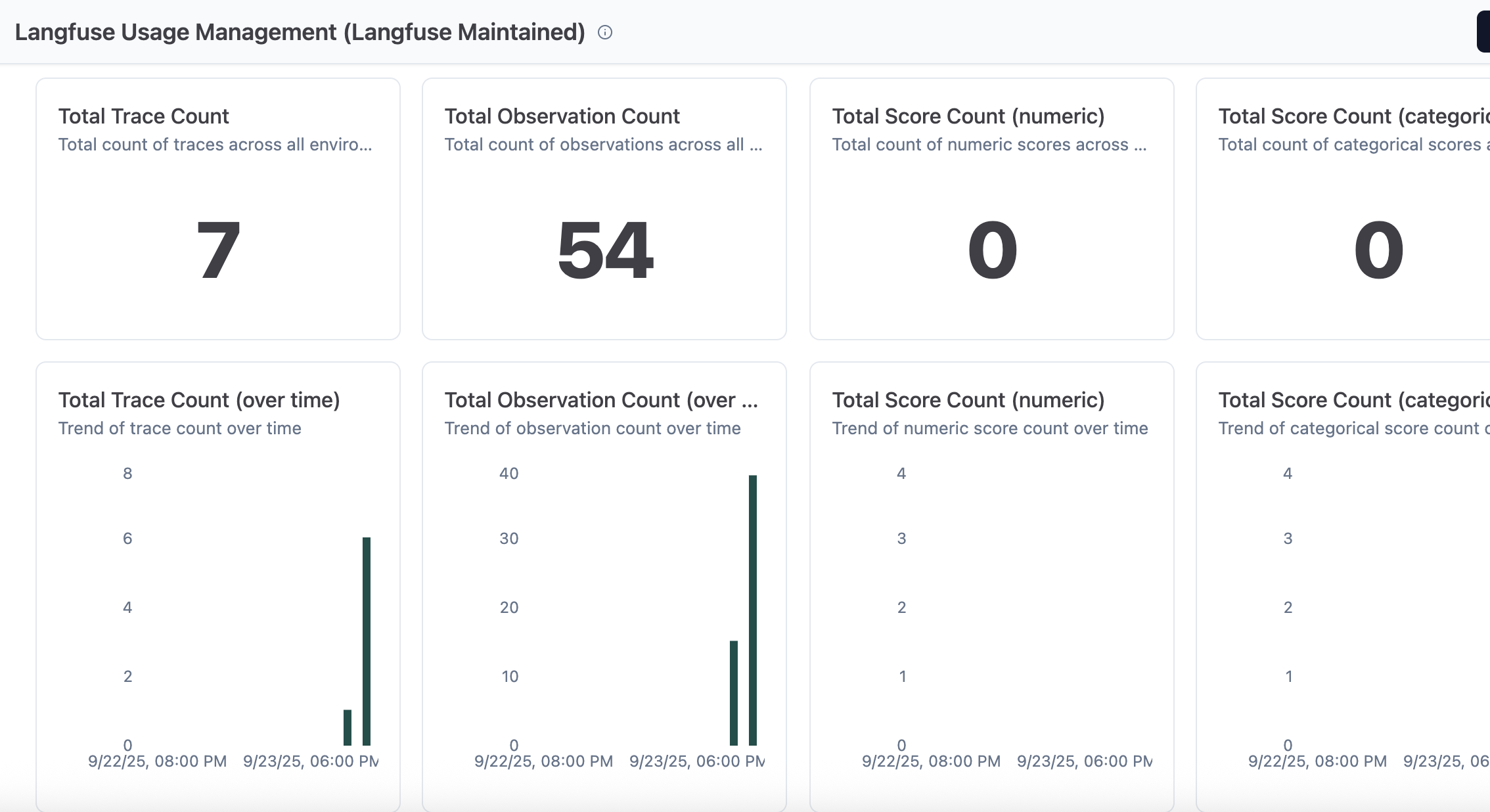Click the Total Observation Count value 54
The width and height of the screenshot is (1490, 812).
(604, 250)
